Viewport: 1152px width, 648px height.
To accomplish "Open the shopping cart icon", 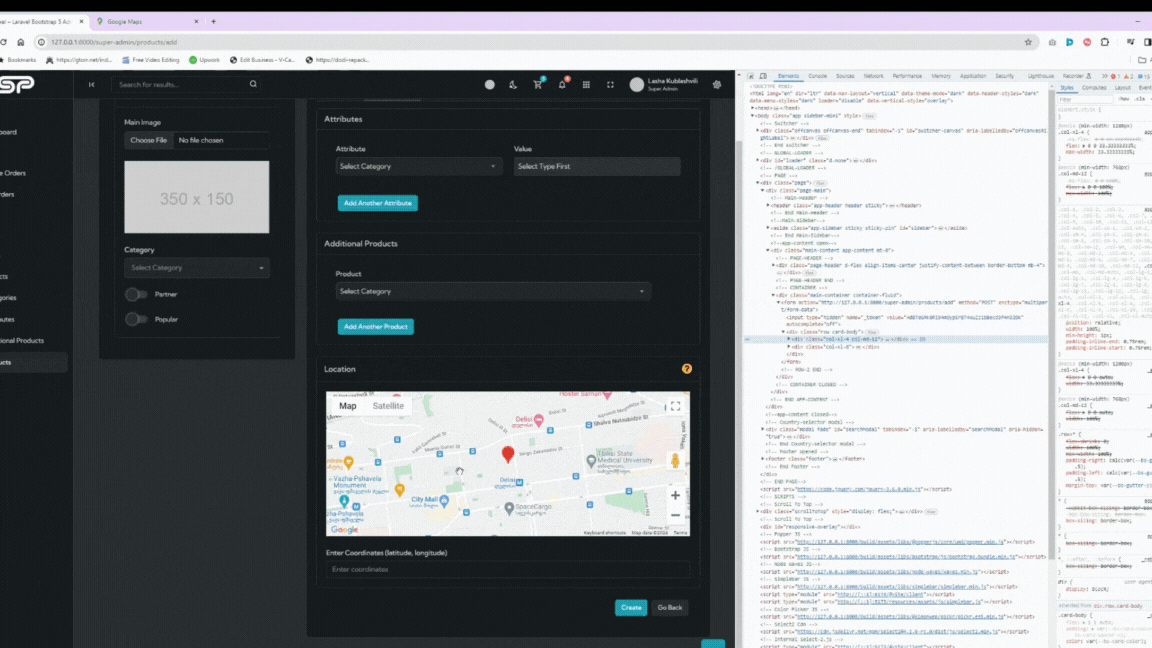I will pyautogui.click(x=538, y=84).
